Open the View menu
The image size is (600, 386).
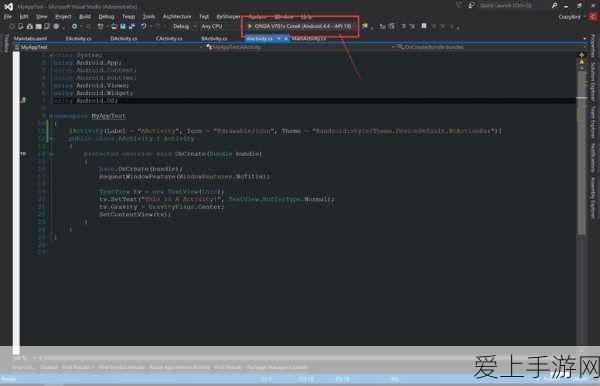[x=41, y=16]
